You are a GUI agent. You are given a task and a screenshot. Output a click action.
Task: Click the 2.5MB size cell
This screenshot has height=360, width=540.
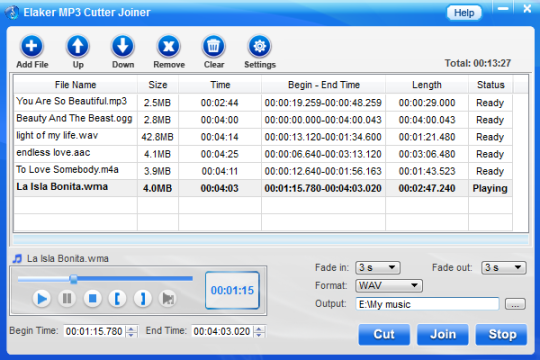(157, 103)
